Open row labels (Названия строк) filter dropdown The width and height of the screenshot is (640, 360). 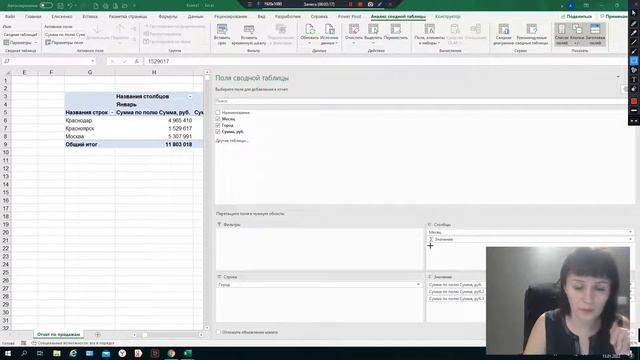point(112,113)
